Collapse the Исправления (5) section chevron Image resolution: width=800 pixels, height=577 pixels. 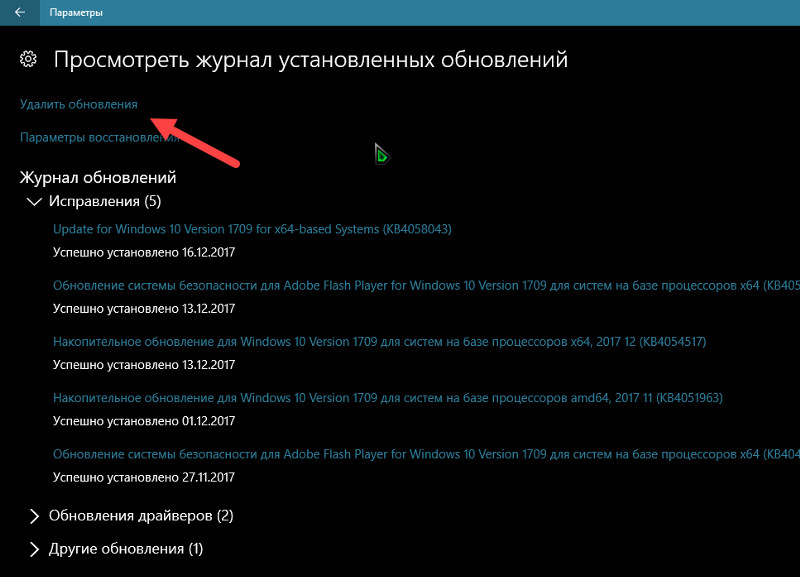coord(34,202)
